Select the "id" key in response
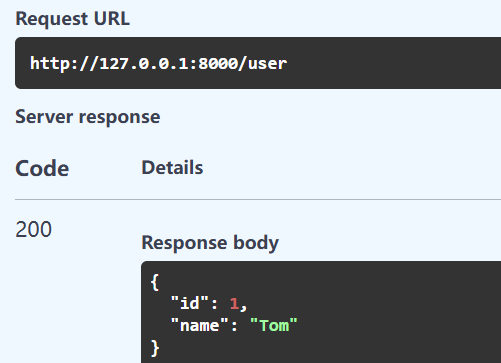The width and height of the screenshot is (501, 363). 189,303
